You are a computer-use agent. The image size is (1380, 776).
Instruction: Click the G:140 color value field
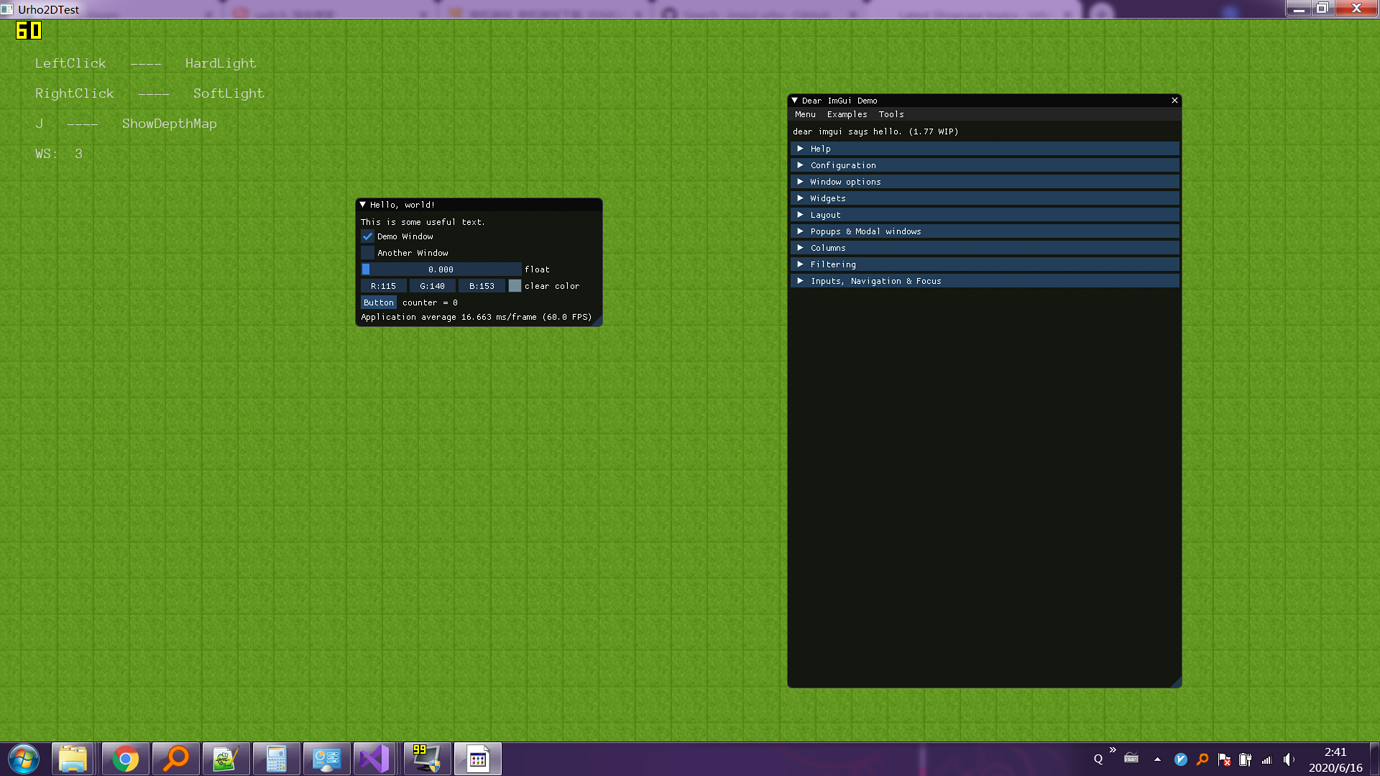[432, 286]
